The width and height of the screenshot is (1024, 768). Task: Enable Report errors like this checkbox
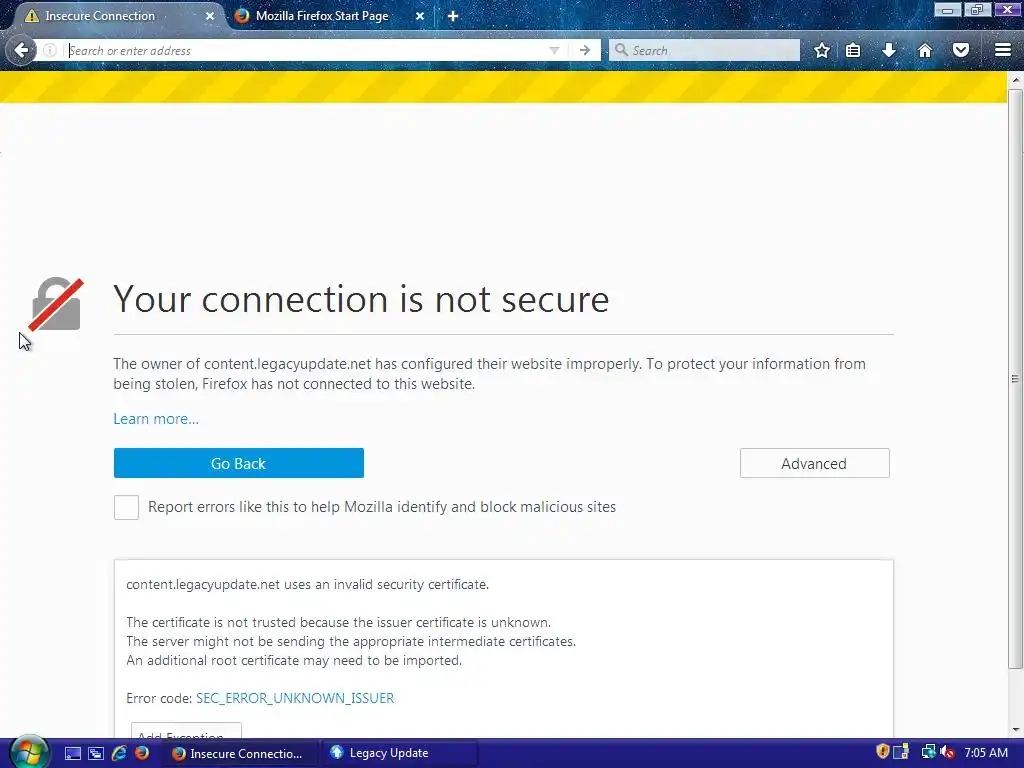pos(126,507)
